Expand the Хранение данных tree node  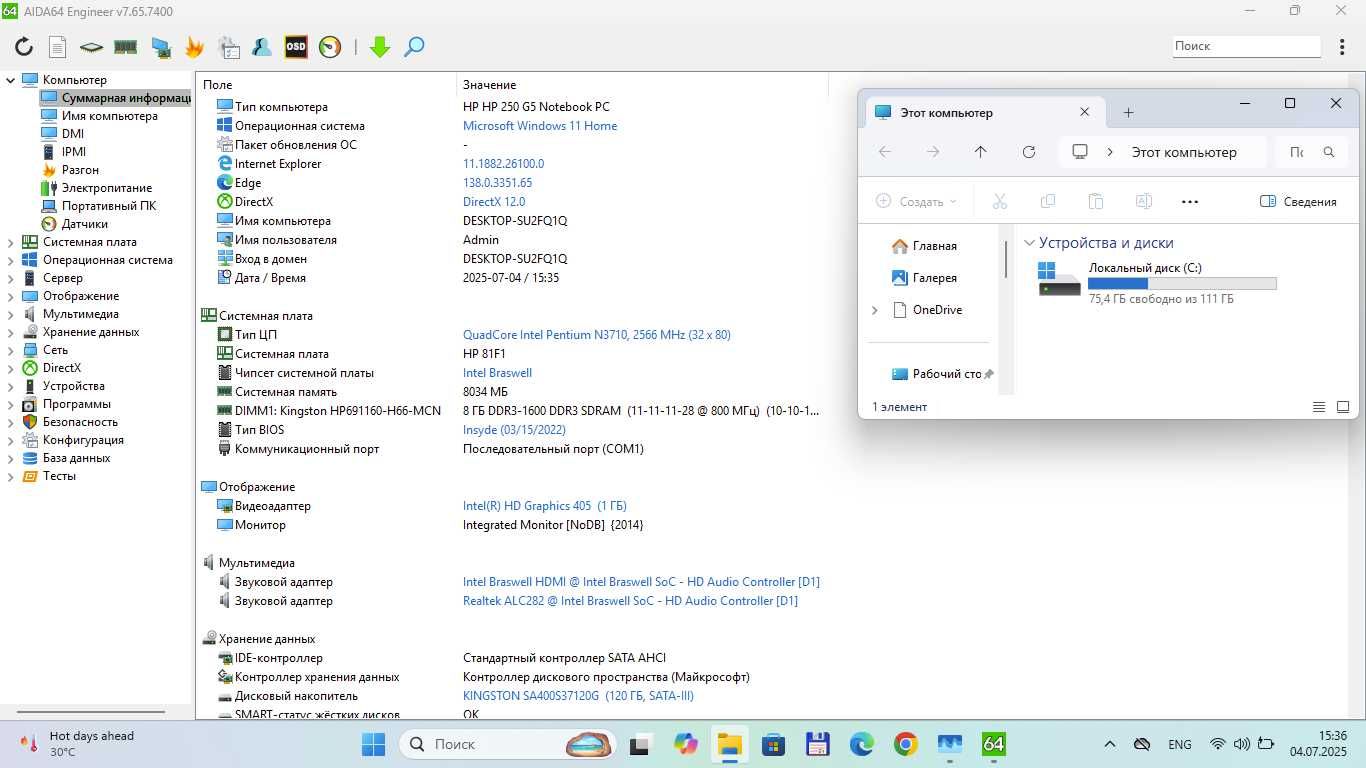click(x=11, y=332)
